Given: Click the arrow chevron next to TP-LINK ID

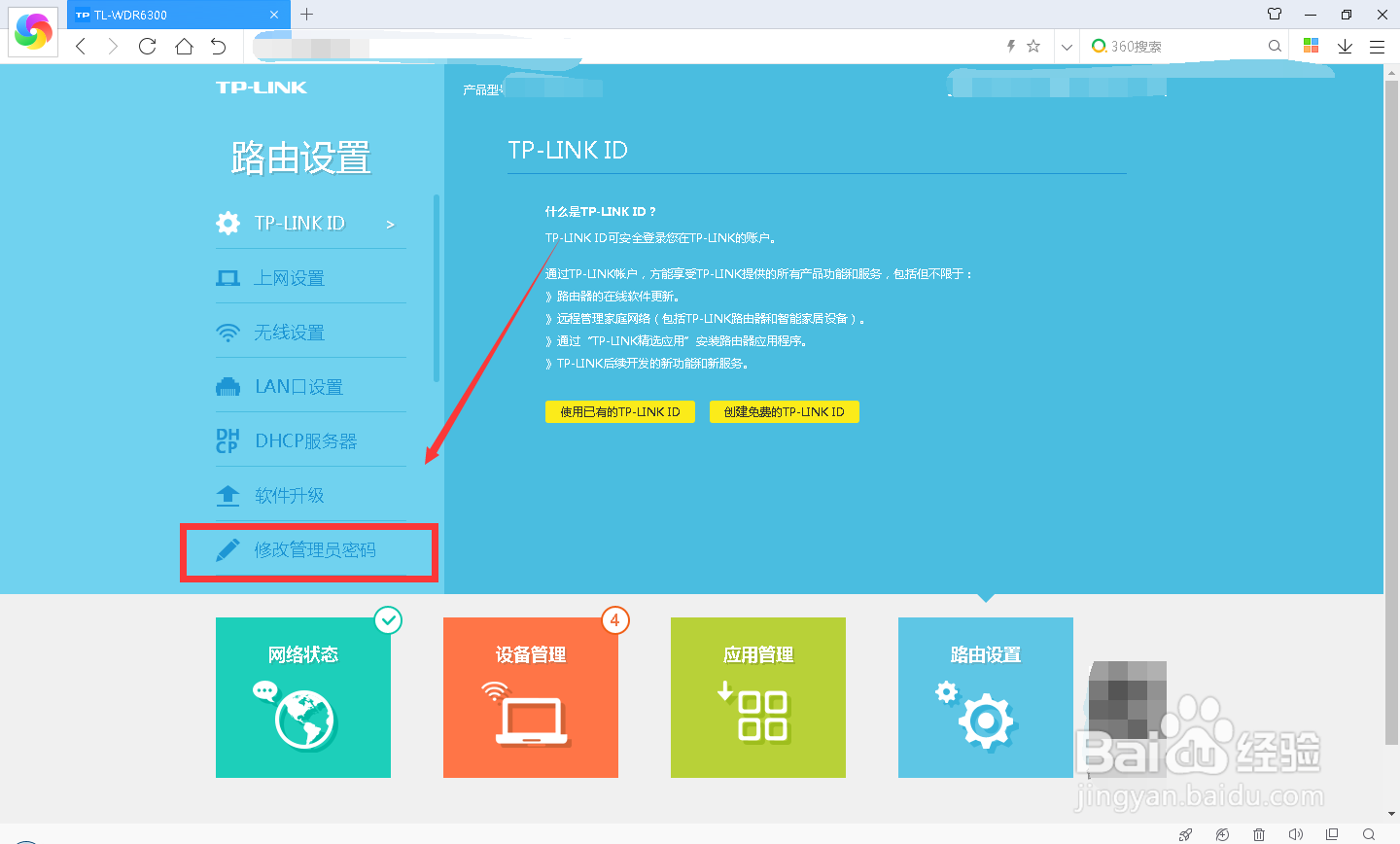Looking at the screenshot, I should [390, 225].
